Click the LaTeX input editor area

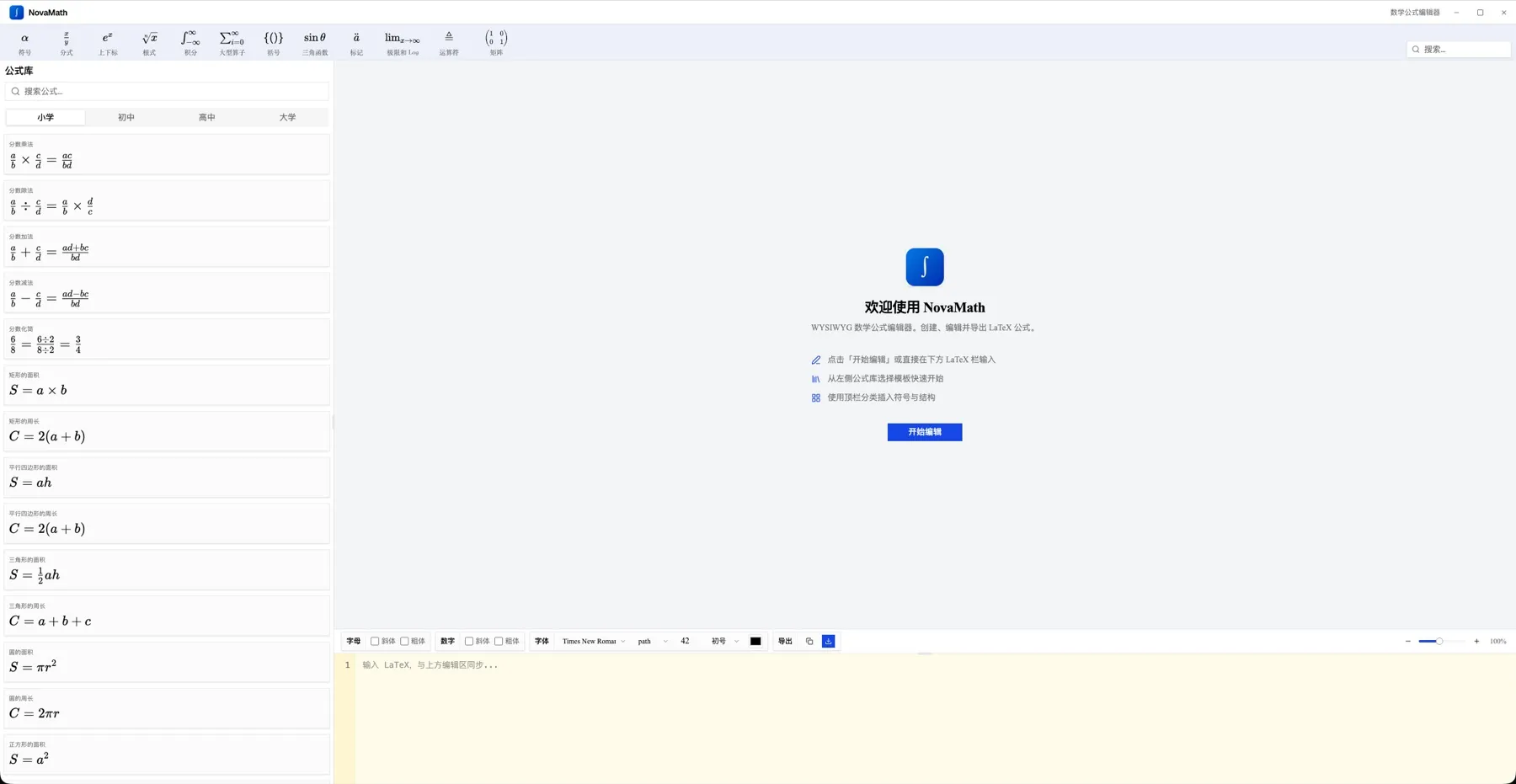(x=935, y=718)
